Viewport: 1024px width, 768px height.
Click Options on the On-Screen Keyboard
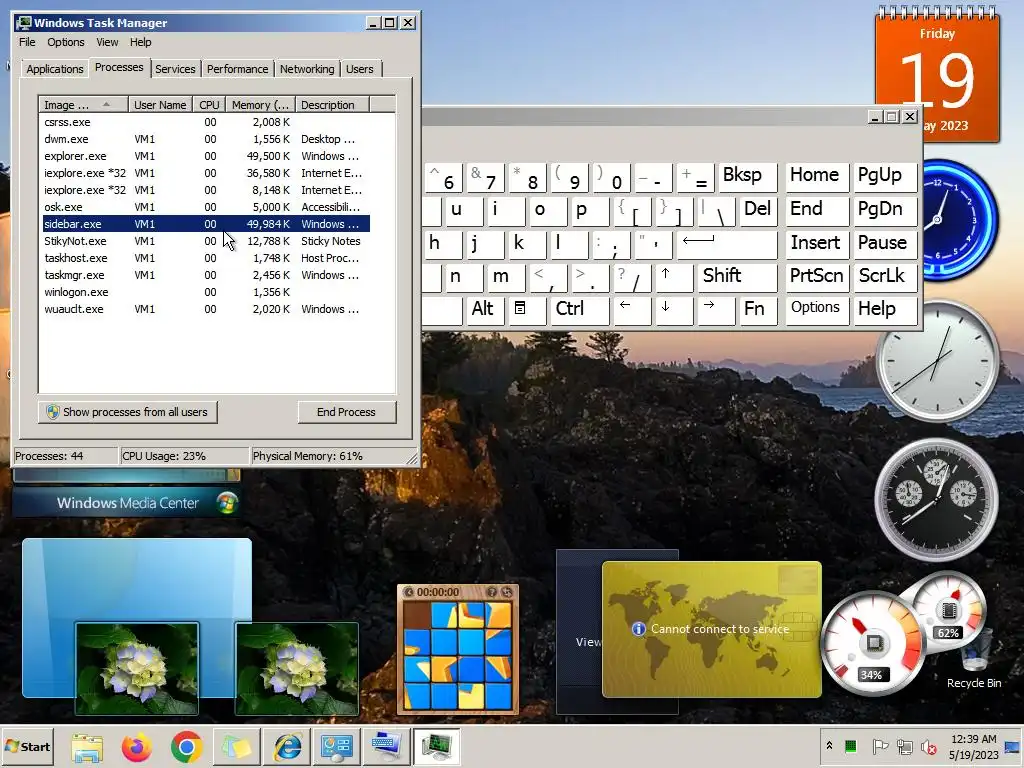[x=816, y=310]
